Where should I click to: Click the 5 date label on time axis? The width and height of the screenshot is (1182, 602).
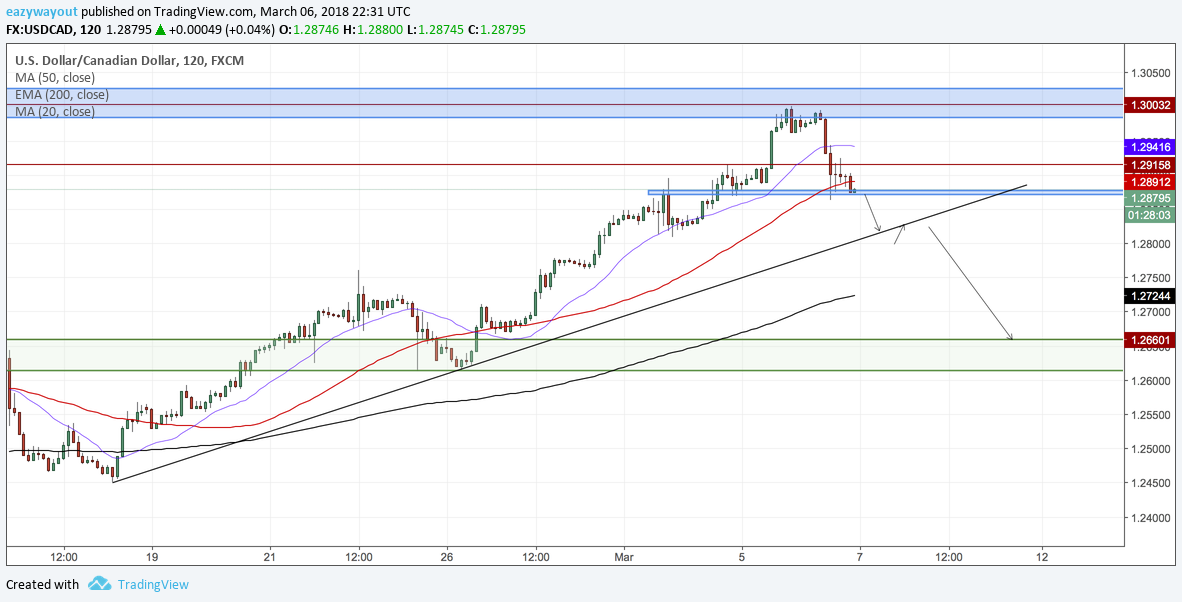point(742,558)
